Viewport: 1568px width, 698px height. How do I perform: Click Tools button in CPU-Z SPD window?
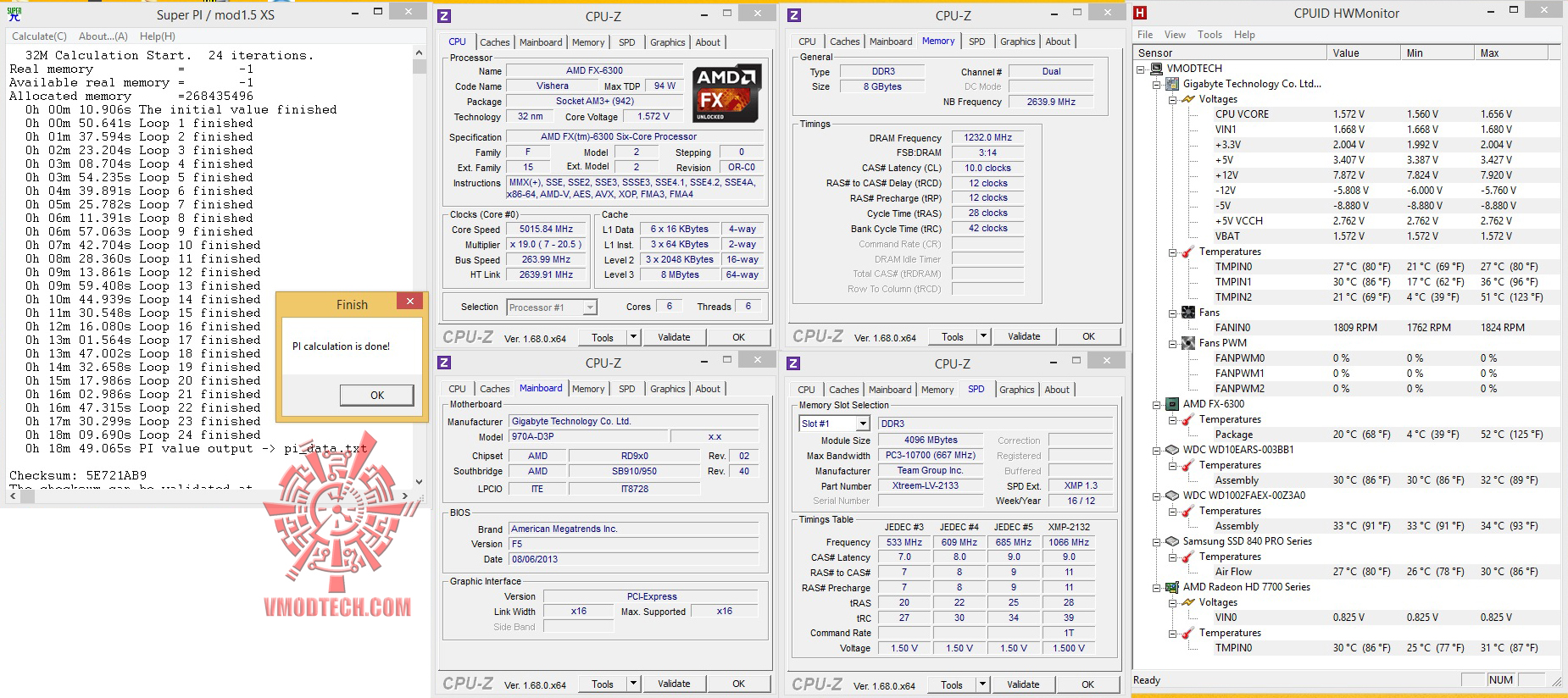point(952,684)
